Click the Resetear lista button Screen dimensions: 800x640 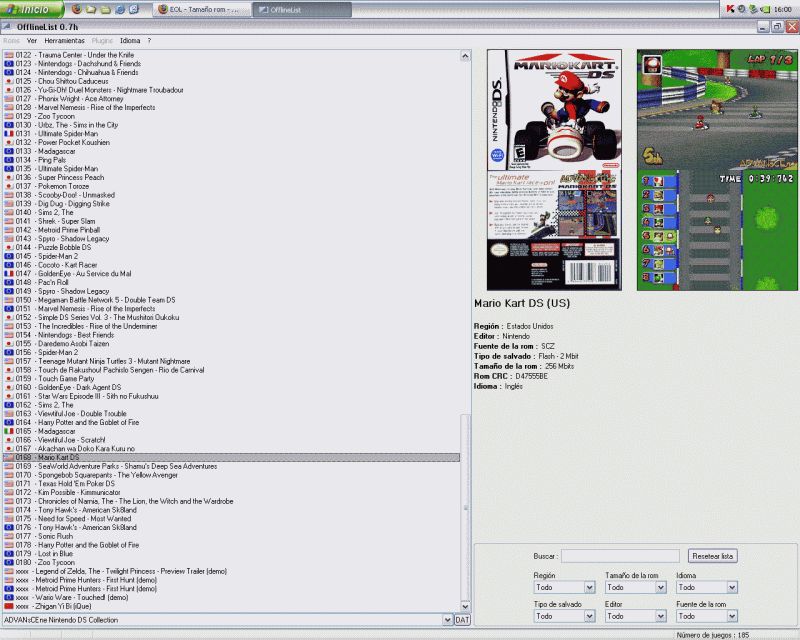click(x=713, y=556)
